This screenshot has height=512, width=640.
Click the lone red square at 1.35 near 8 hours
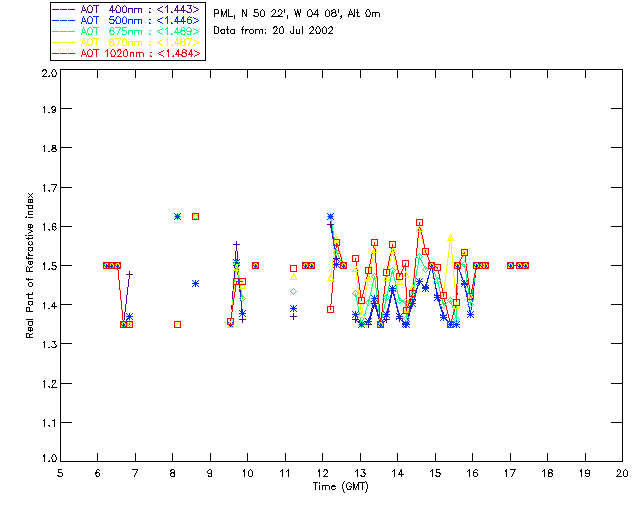click(177, 325)
